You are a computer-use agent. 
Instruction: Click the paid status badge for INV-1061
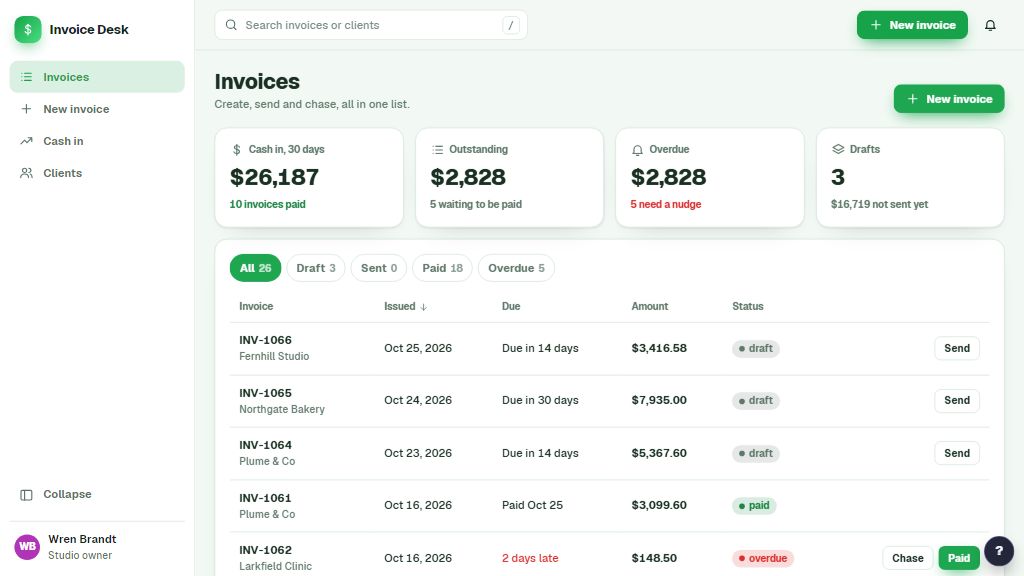point(754,505)
